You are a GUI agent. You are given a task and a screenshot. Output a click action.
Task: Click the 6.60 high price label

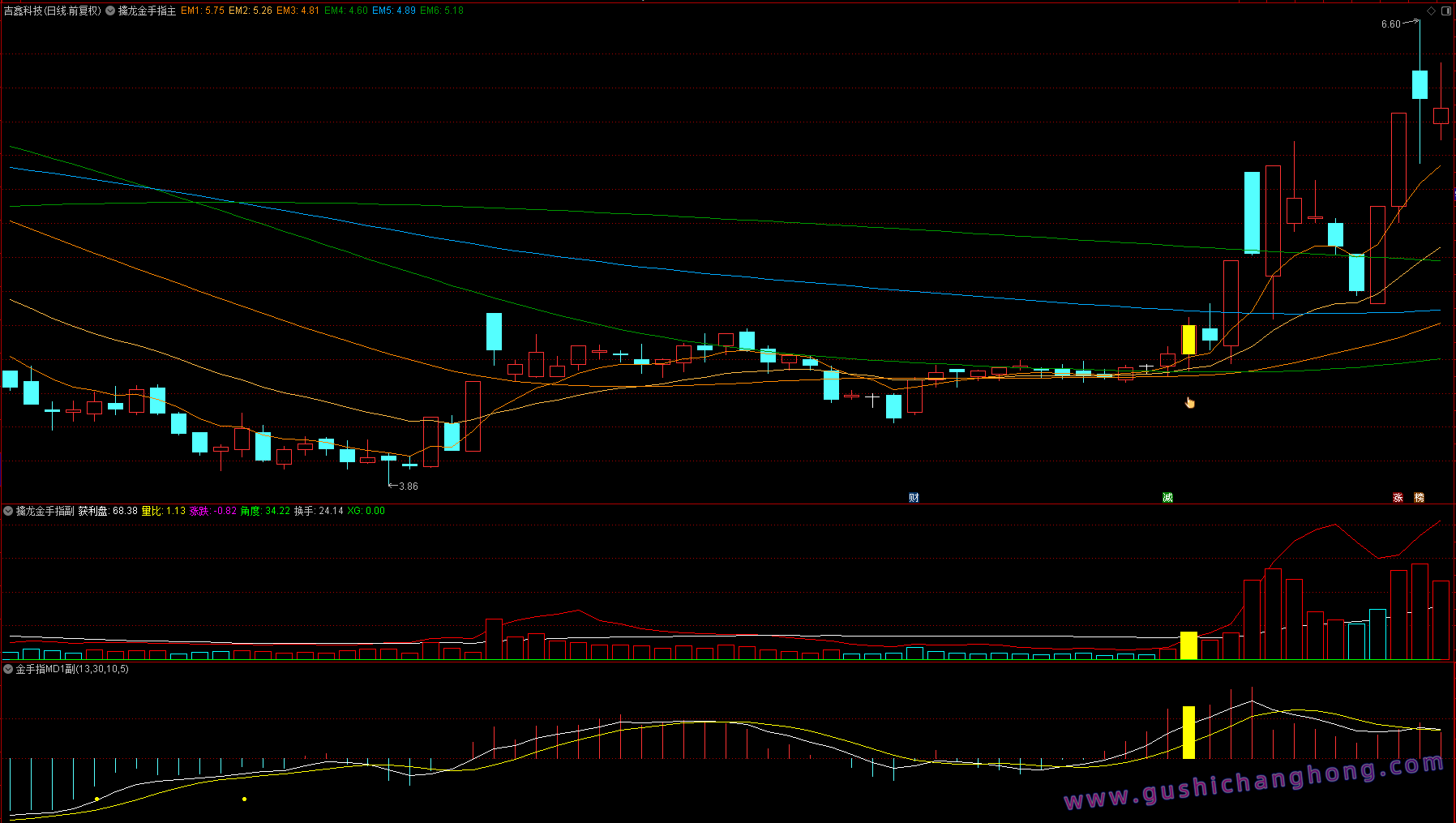pyautogui.click(x=1391, y=24)
